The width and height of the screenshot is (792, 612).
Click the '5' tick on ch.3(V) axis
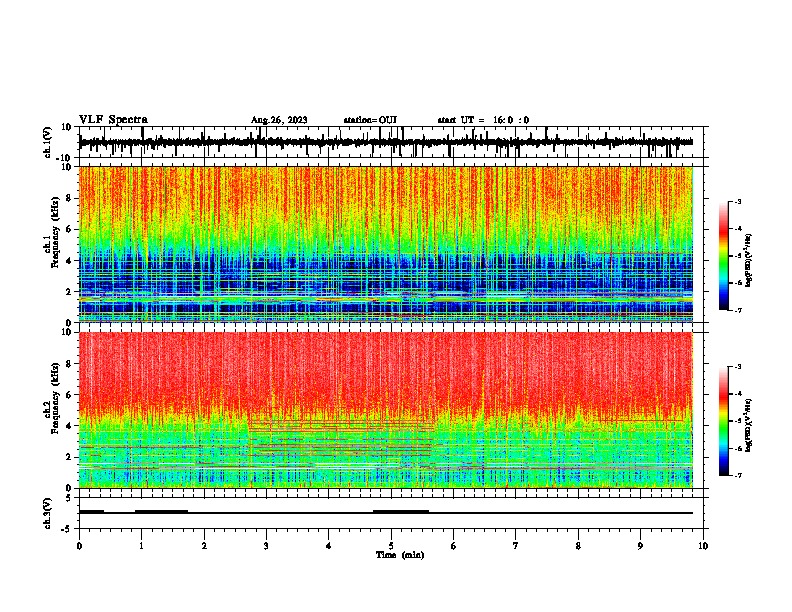pyautogui.click(x=70, y=498)
